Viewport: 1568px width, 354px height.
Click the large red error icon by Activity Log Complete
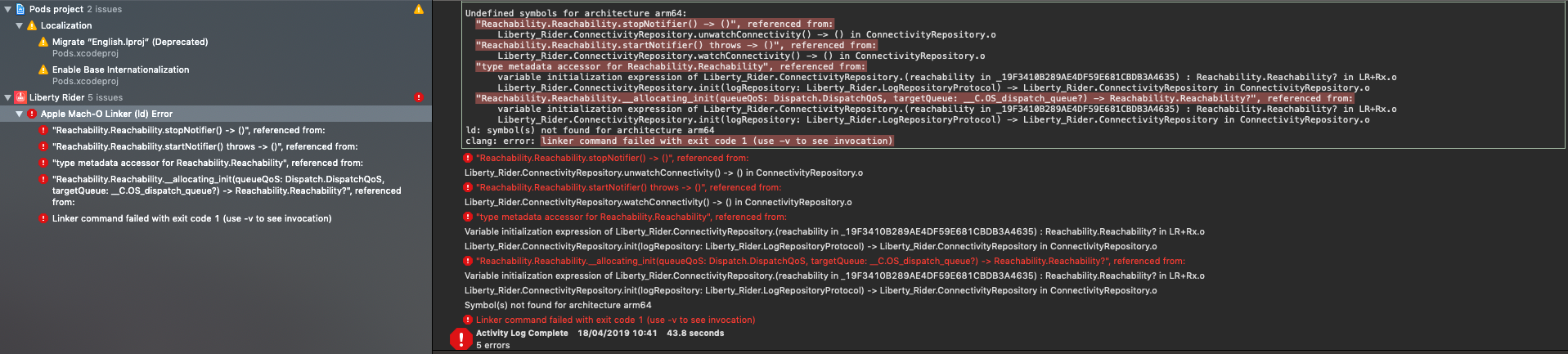tap(461, 338)
